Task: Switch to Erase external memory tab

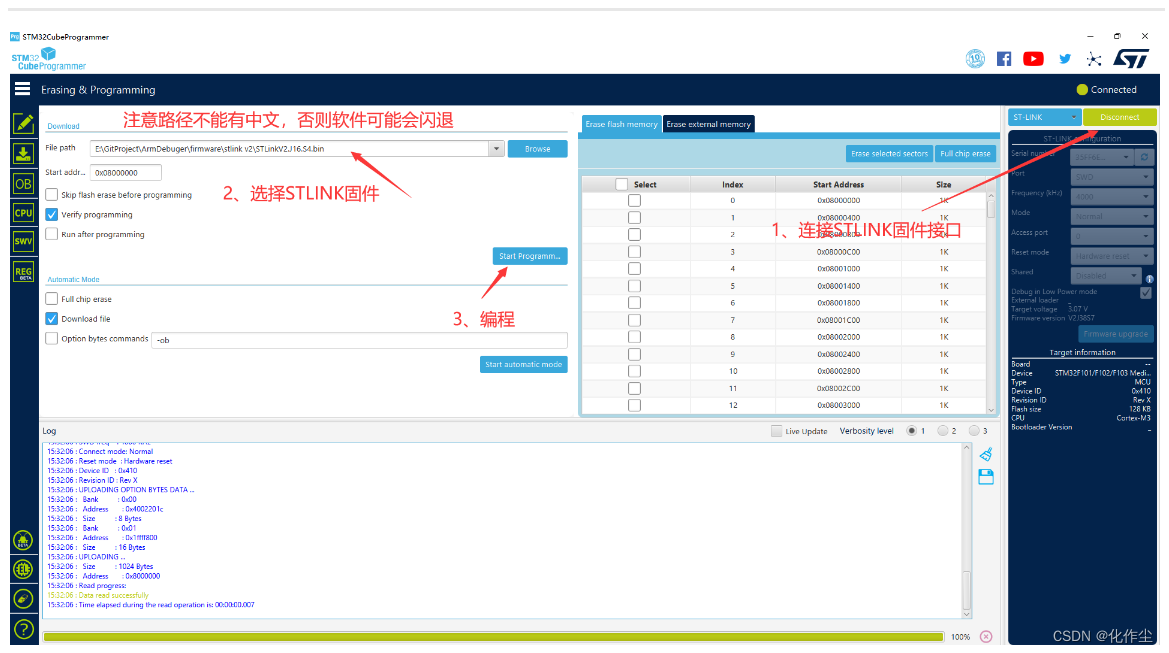Action: pyautogui.click(x=708, y=124)
